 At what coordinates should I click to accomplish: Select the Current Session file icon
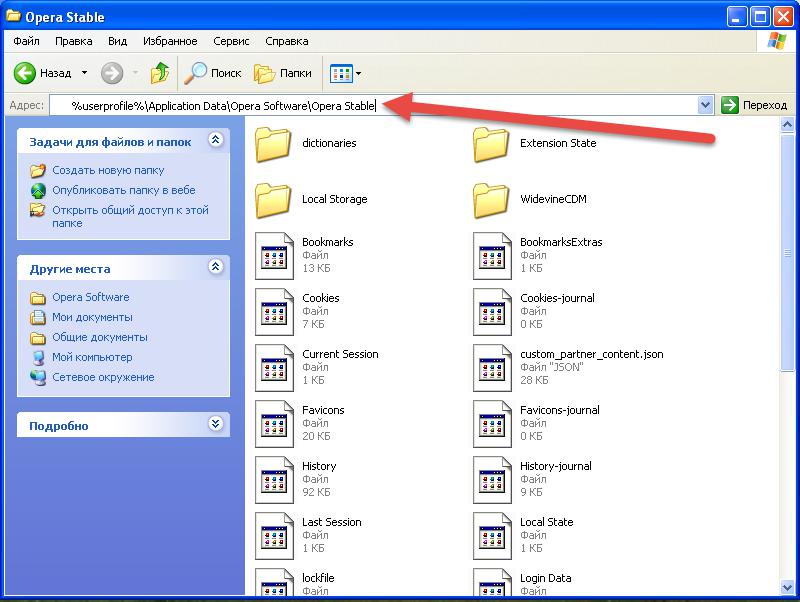(x=274, y=368)
